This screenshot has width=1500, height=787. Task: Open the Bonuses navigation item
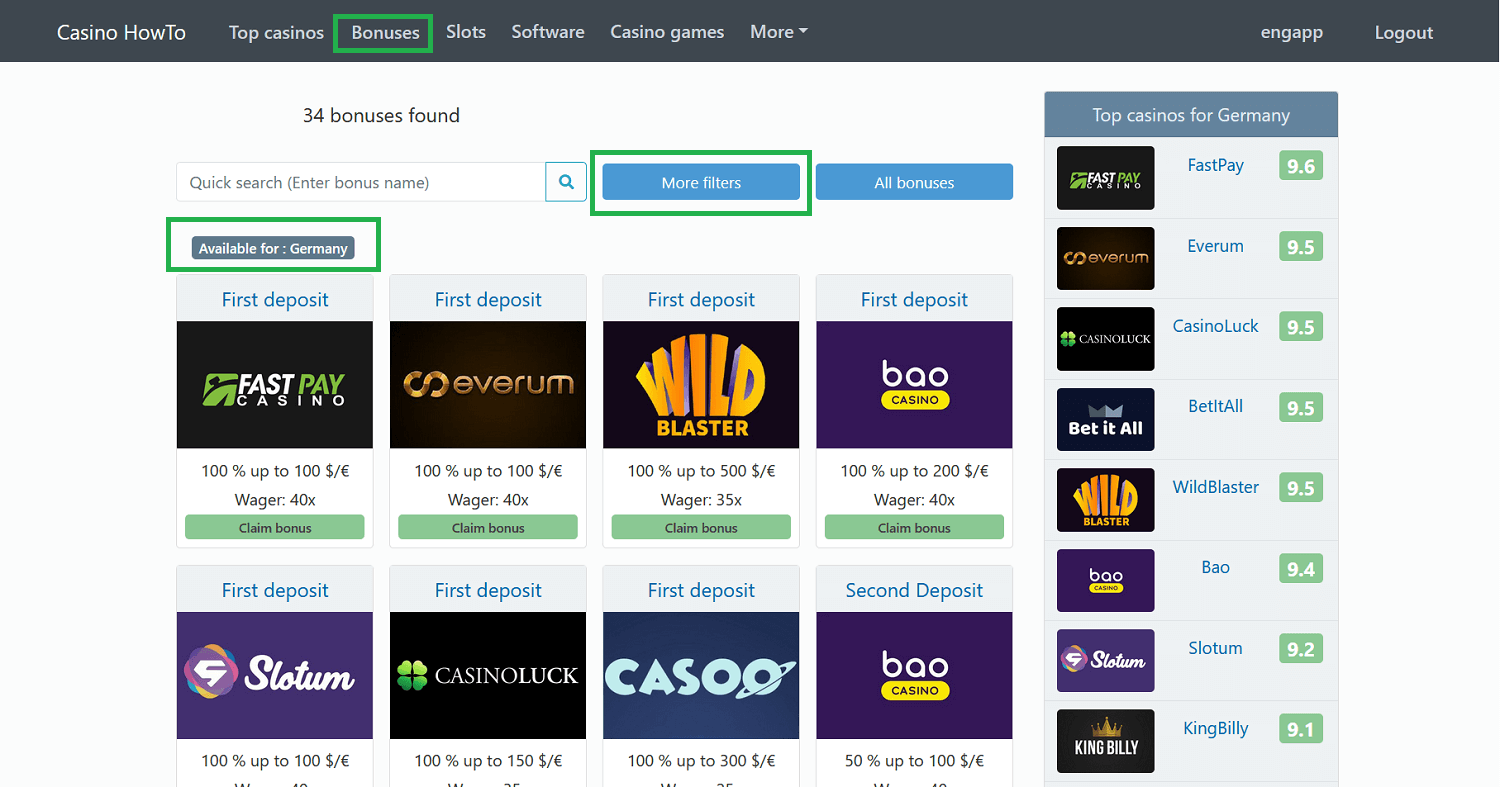coord(385,32)
